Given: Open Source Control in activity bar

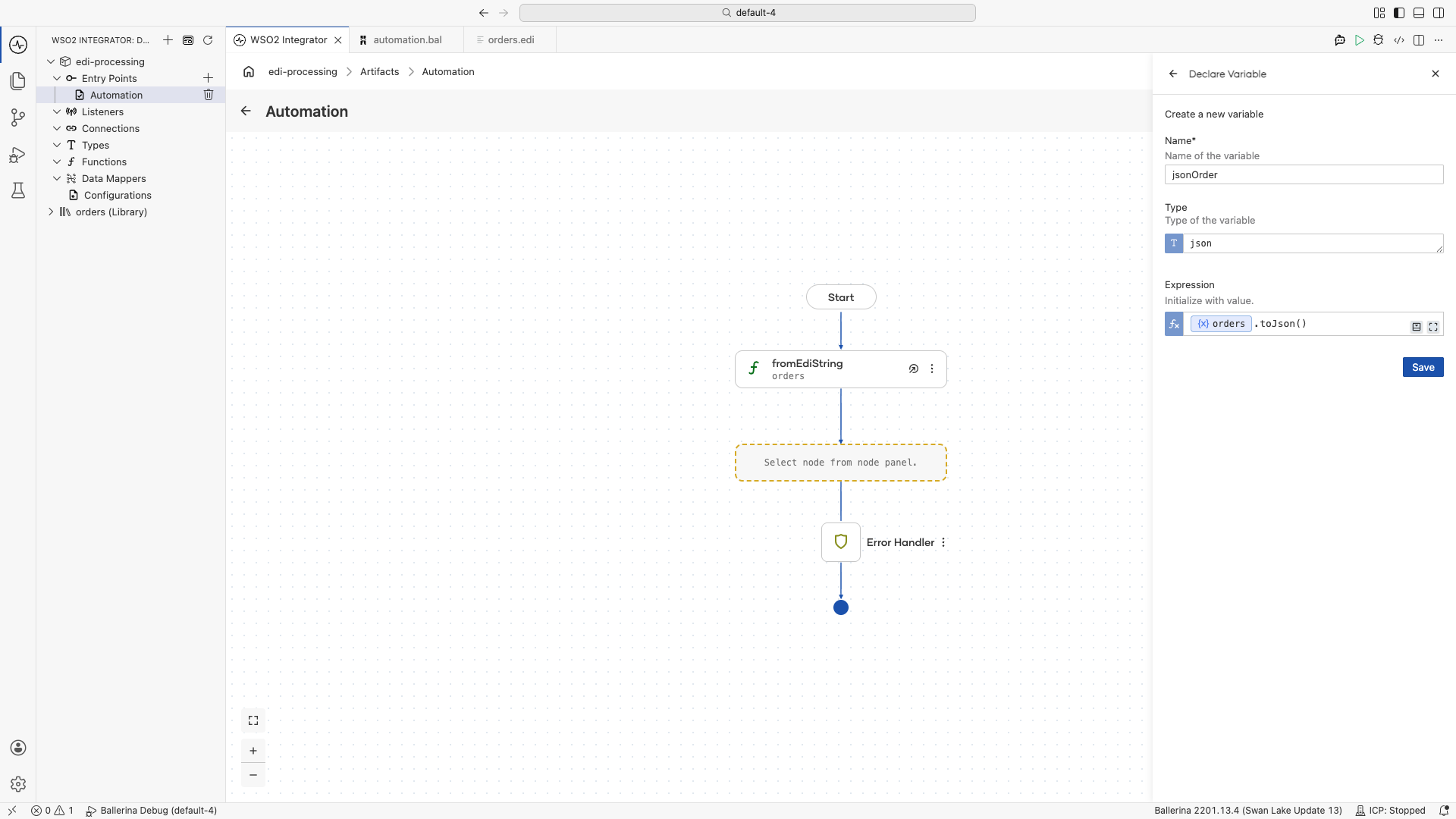Looking at the screenshot, I should pos(18,118).
